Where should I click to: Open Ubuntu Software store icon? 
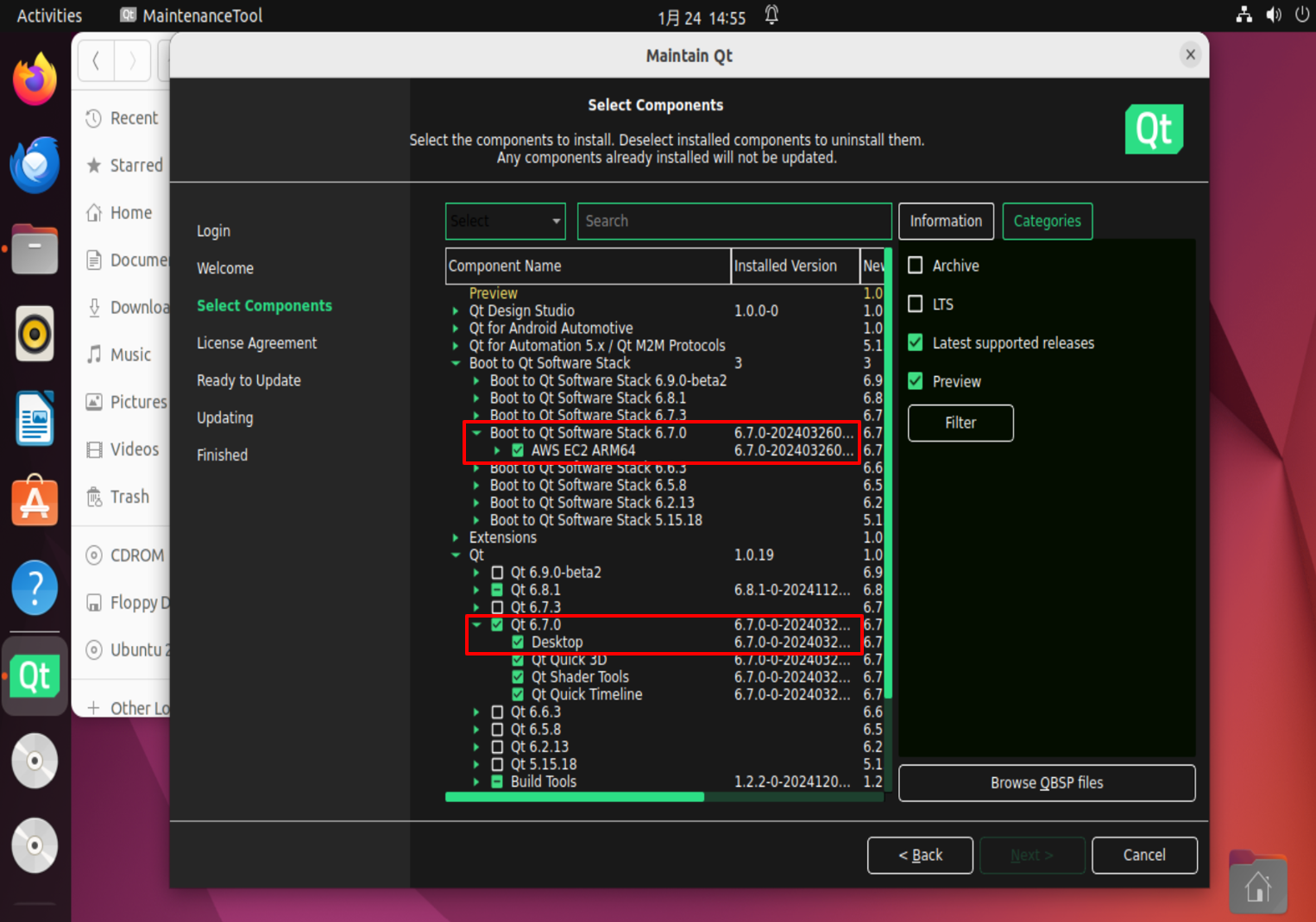35,502
